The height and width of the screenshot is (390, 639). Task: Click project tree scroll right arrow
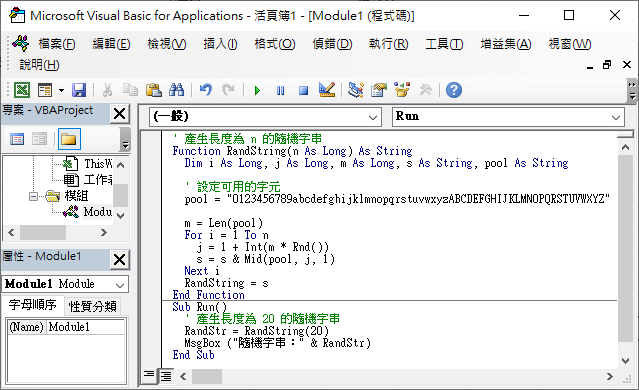pyautogui.click(x=104, y=232)
